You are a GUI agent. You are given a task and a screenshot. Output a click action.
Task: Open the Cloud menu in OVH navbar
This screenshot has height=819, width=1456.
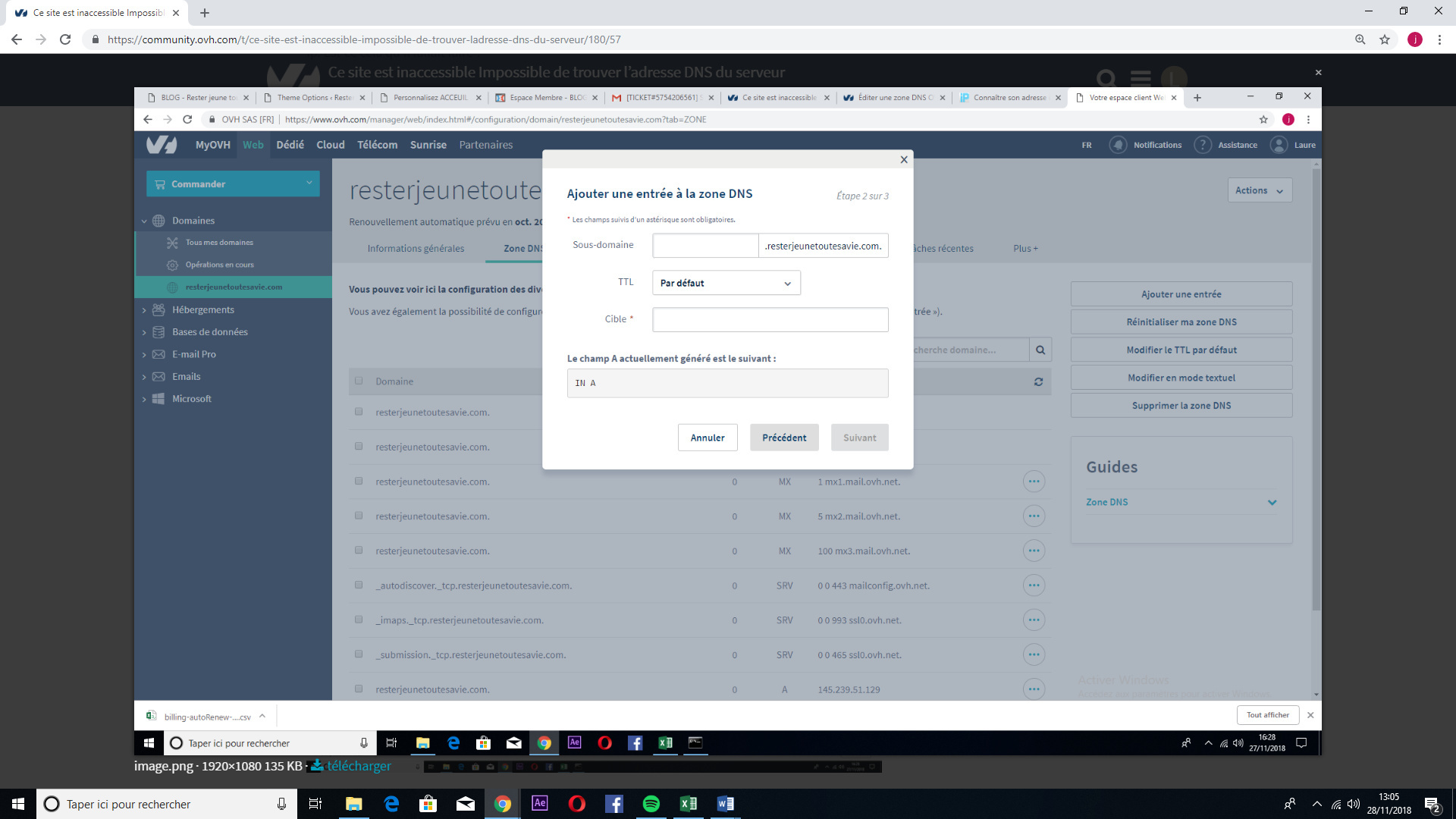(x=330, y=145)
